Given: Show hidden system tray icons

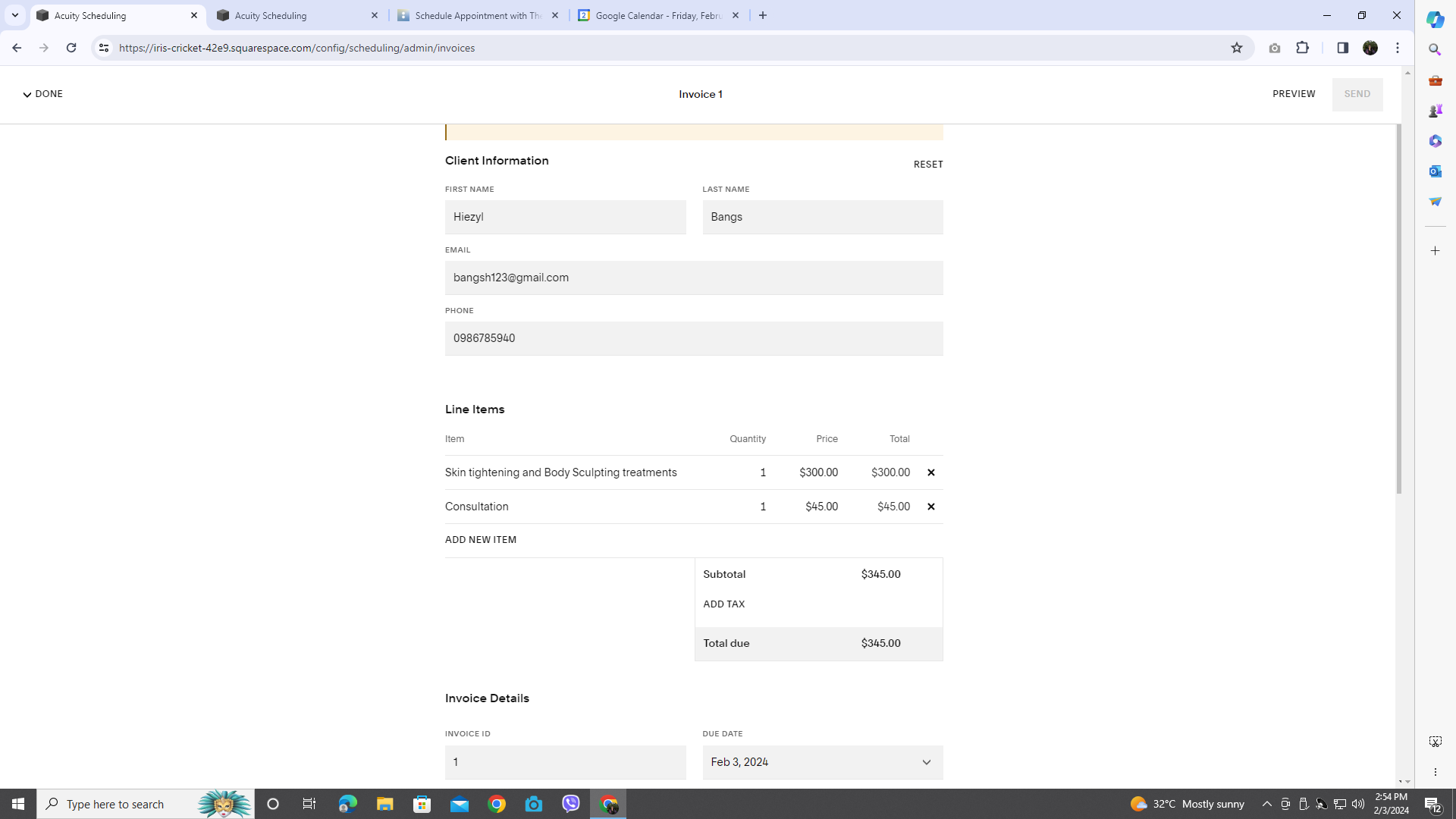Looking at the screenshot, I should coord(1266,804).
